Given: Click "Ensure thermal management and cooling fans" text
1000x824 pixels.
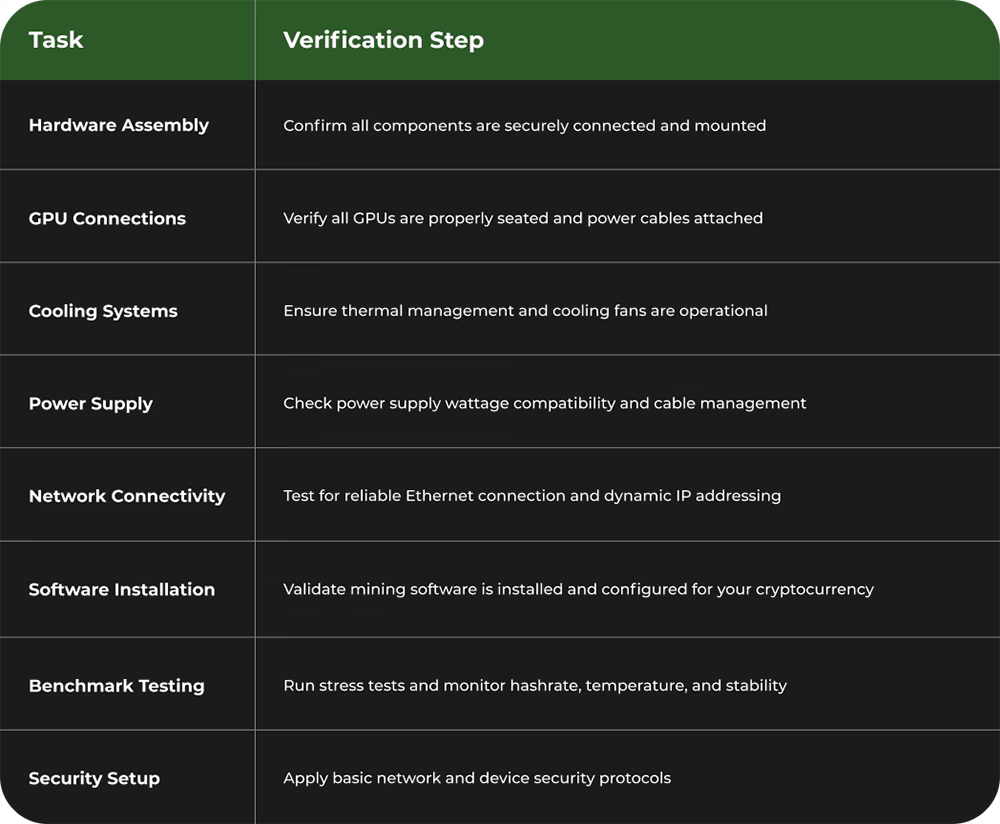Looking at the screenshot, I should 465,311.
